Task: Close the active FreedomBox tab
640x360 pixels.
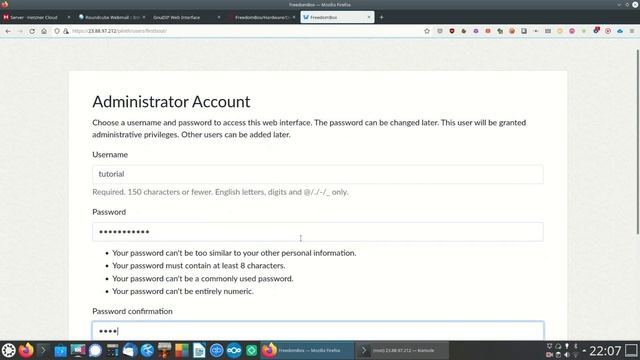Action: (369, 17)
